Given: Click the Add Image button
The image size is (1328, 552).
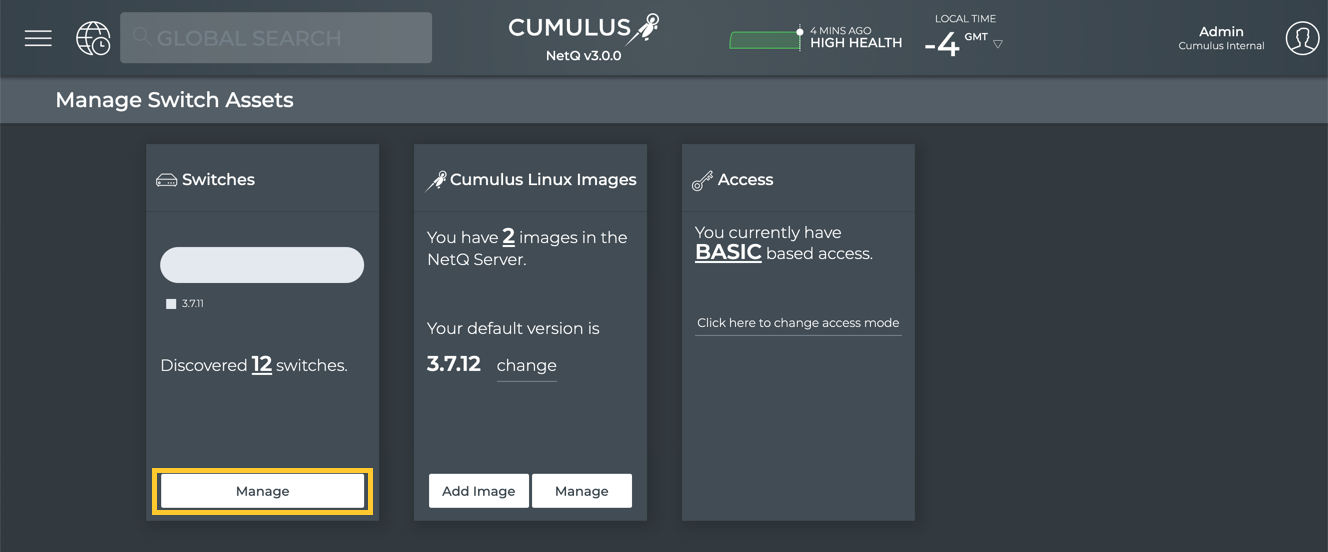Looking at the screenshot, I should pyautogui.click(x=479, y=491).
